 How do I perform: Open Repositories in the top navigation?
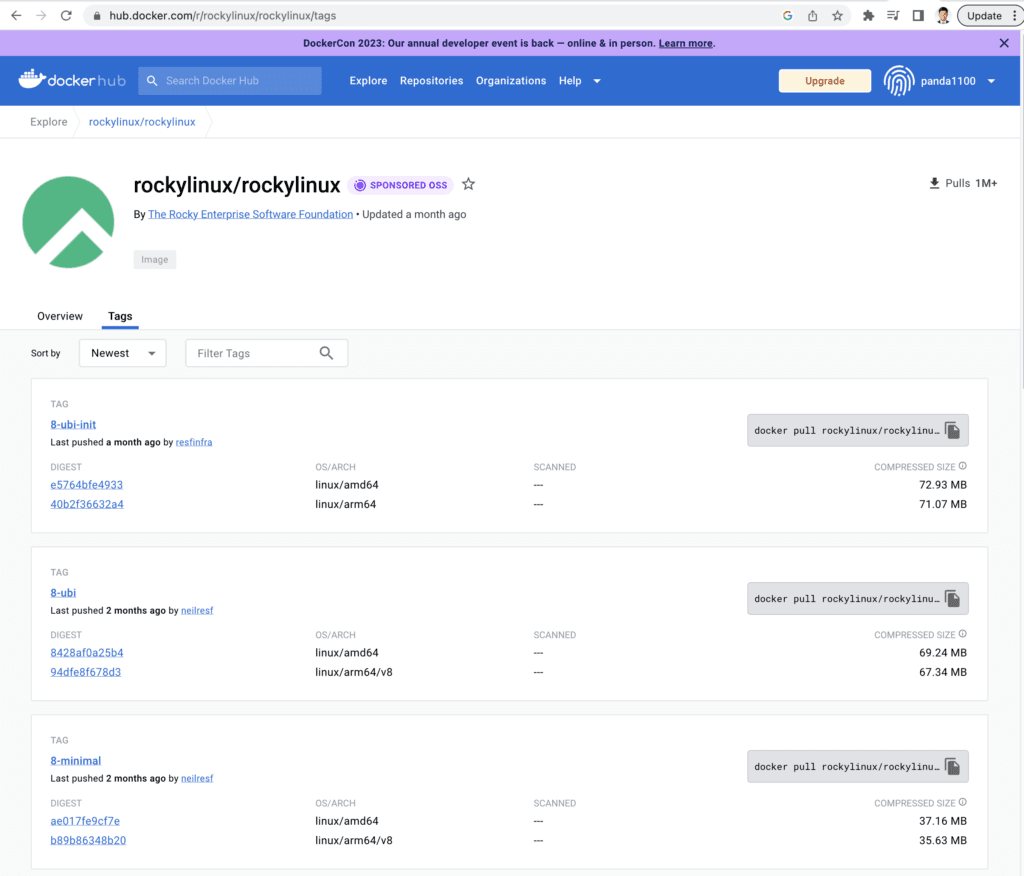coord(431,81)
